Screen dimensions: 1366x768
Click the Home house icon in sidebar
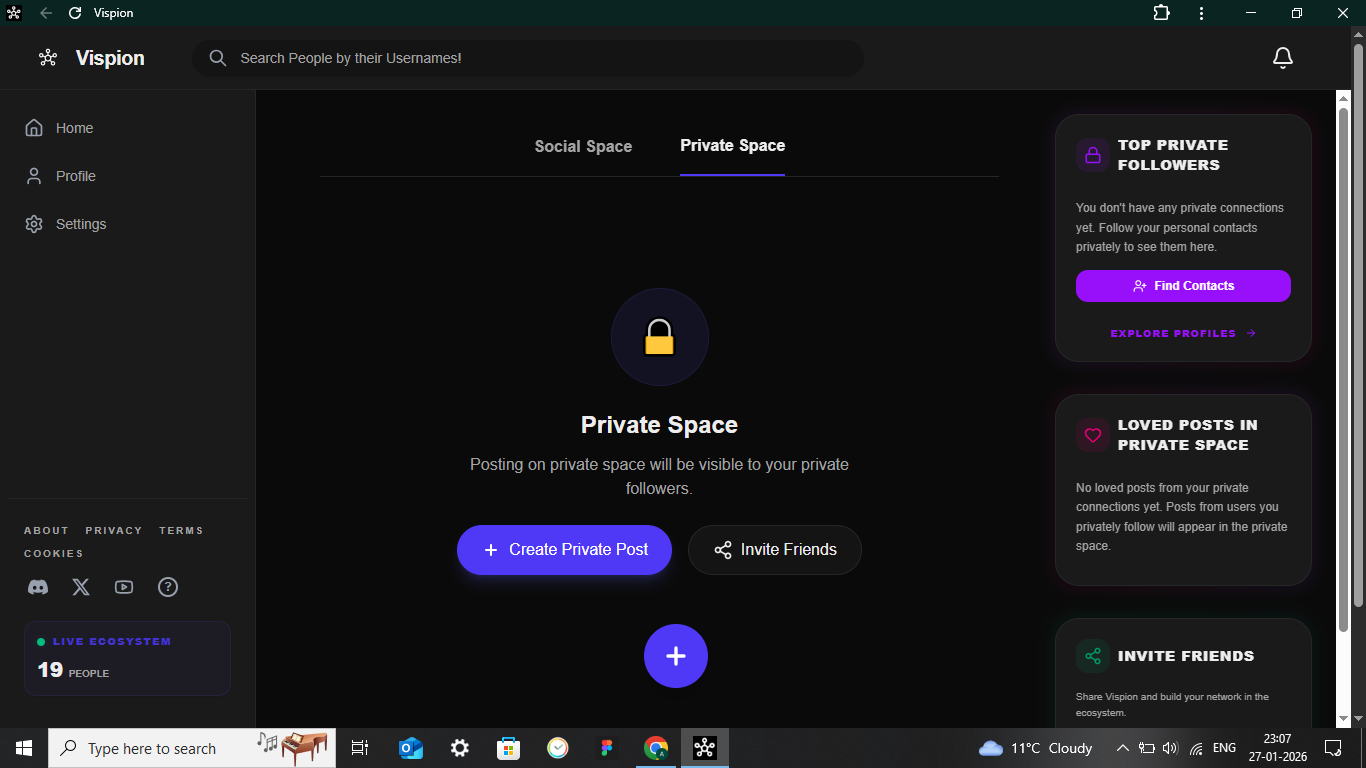[x=34, y=128]
